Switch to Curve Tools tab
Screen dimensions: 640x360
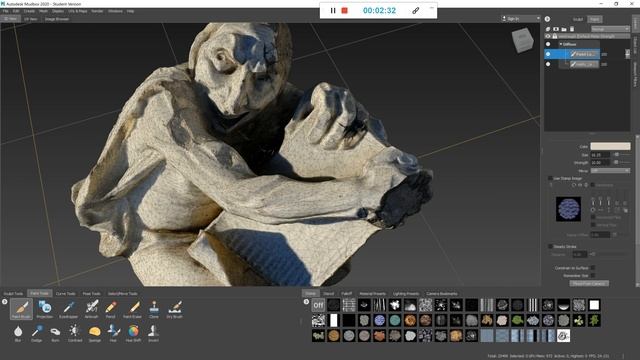pos(65,293)
